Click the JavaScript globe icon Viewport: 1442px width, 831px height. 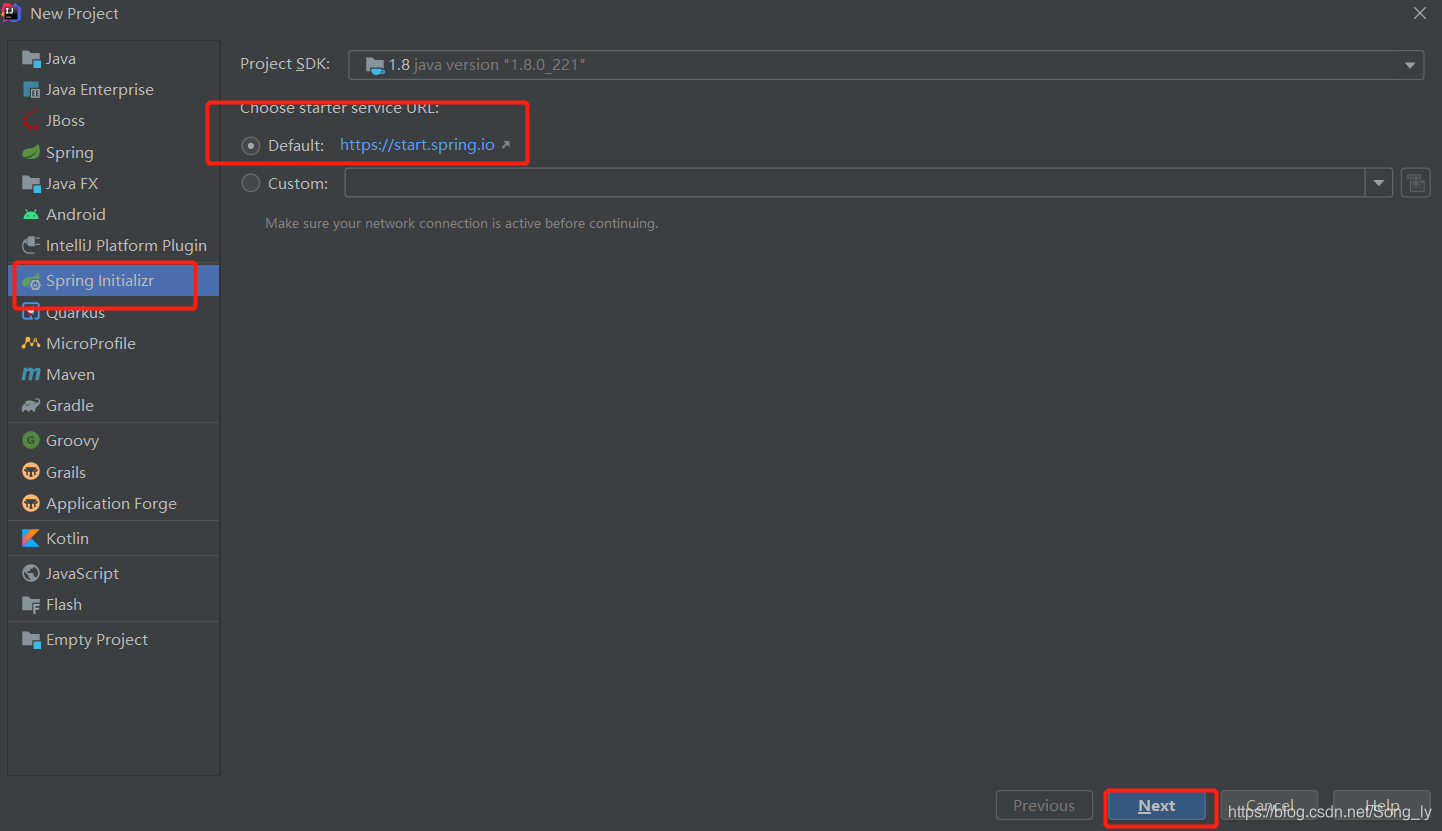click(30, 573)
